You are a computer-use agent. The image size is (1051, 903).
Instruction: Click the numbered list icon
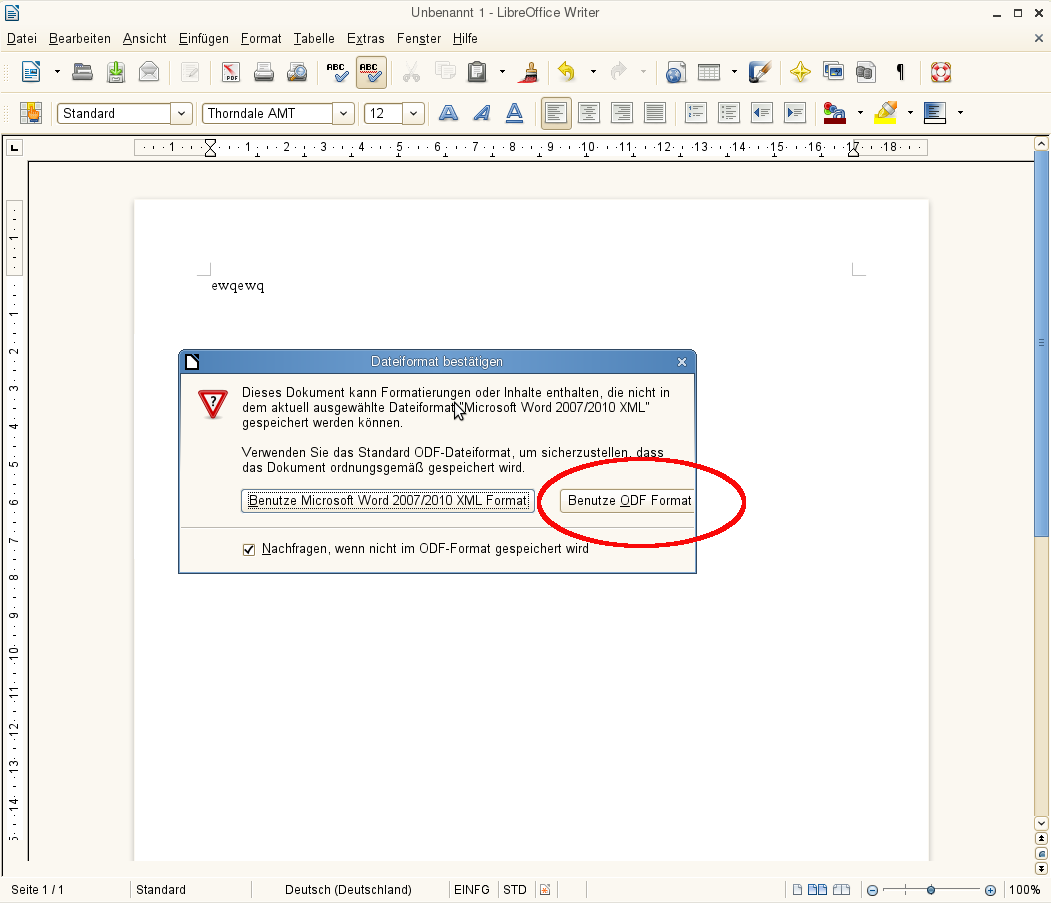tap(695, 113)
